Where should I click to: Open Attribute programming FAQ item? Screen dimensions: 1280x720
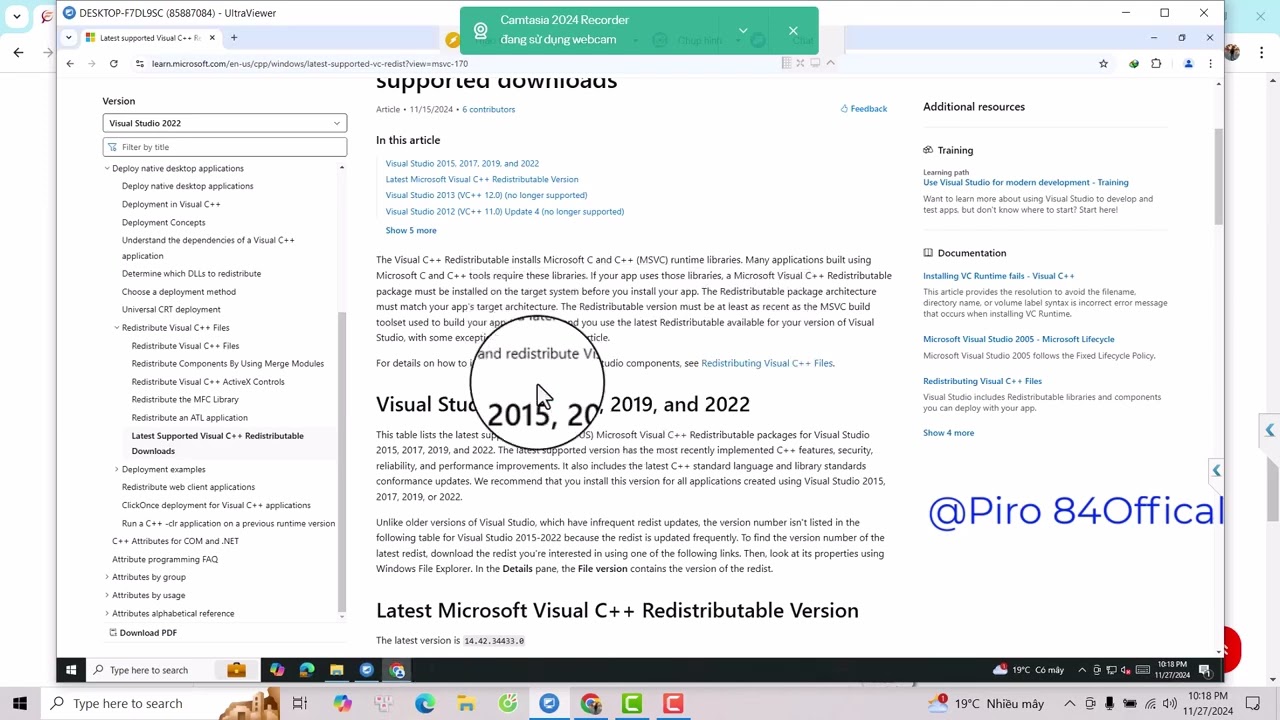click(x=165, y=559)
